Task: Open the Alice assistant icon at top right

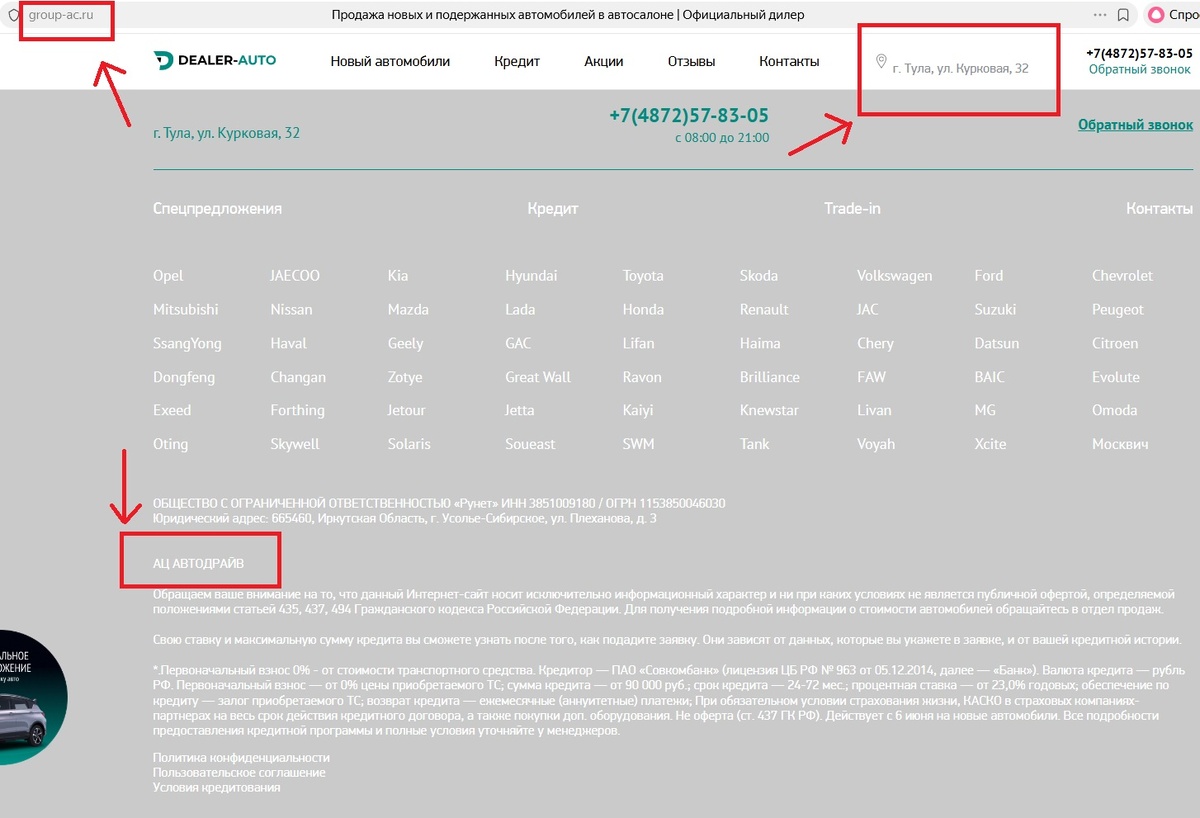Action: 1156,15
